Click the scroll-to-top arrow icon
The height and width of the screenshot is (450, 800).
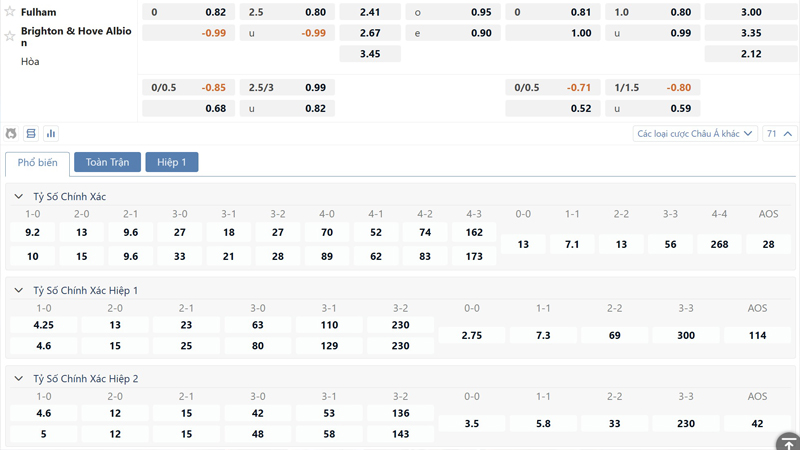click(x=787, y=441)
